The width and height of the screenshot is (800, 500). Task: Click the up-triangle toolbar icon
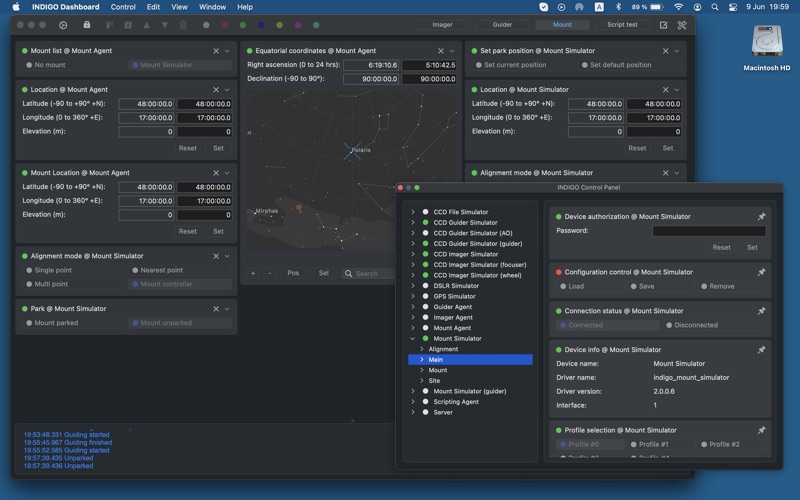coord(146,25)
